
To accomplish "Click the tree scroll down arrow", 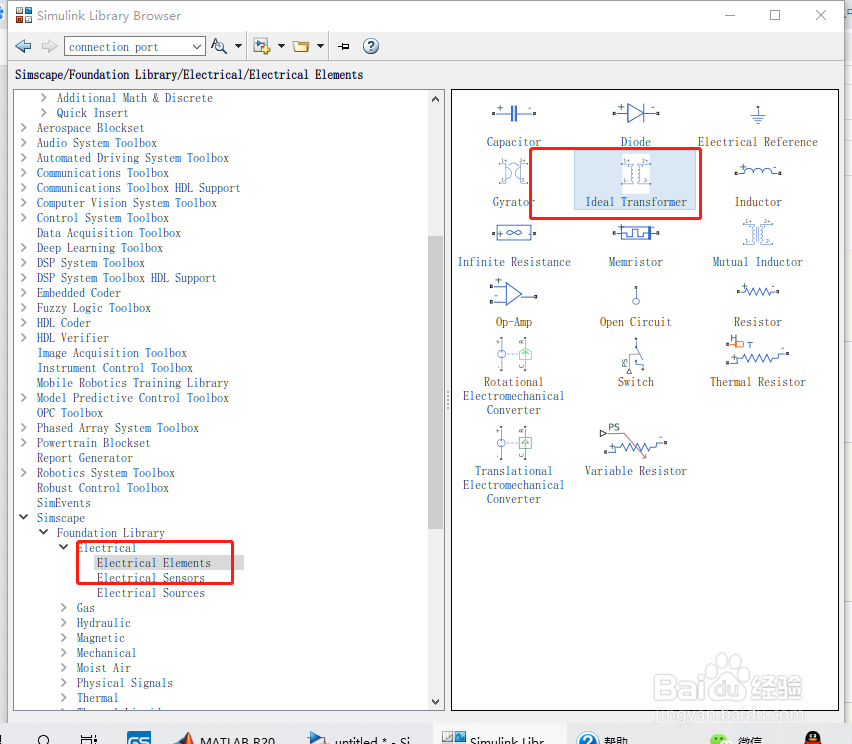I will tap(435, 702).
